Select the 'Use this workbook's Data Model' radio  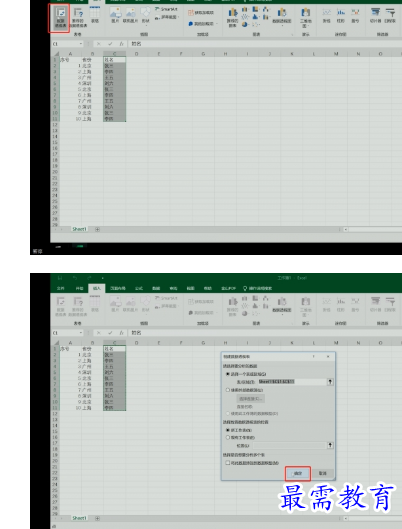coord(228,413)
